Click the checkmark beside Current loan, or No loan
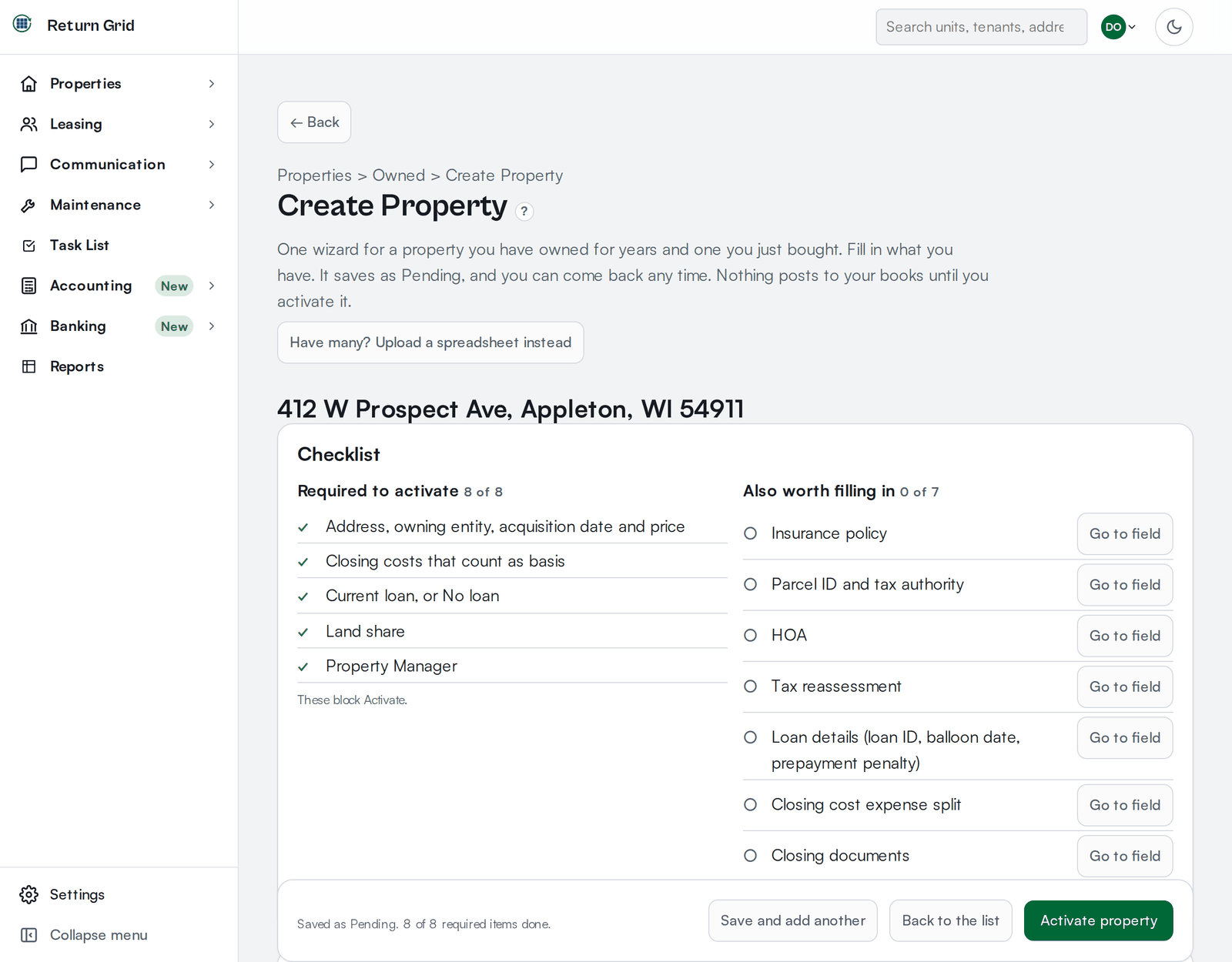Image resolution: width=1232 pixels, height=962 pixels. [303, 596]
